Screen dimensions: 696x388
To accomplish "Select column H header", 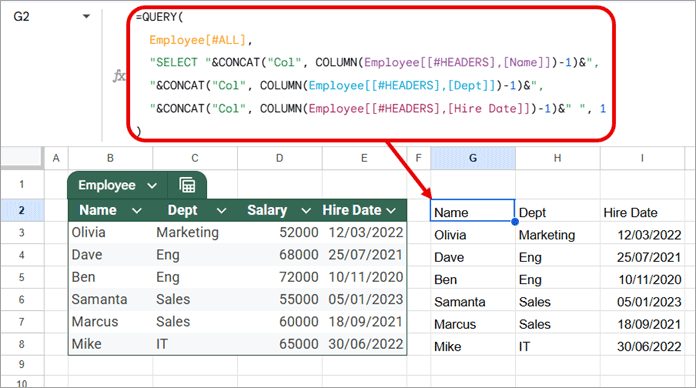I will click(558, 158).
